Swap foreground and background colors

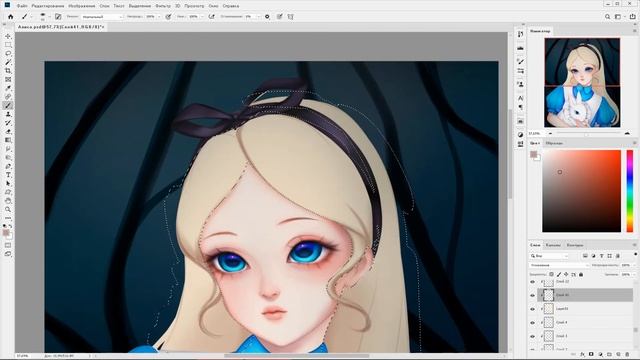point(10,226)
